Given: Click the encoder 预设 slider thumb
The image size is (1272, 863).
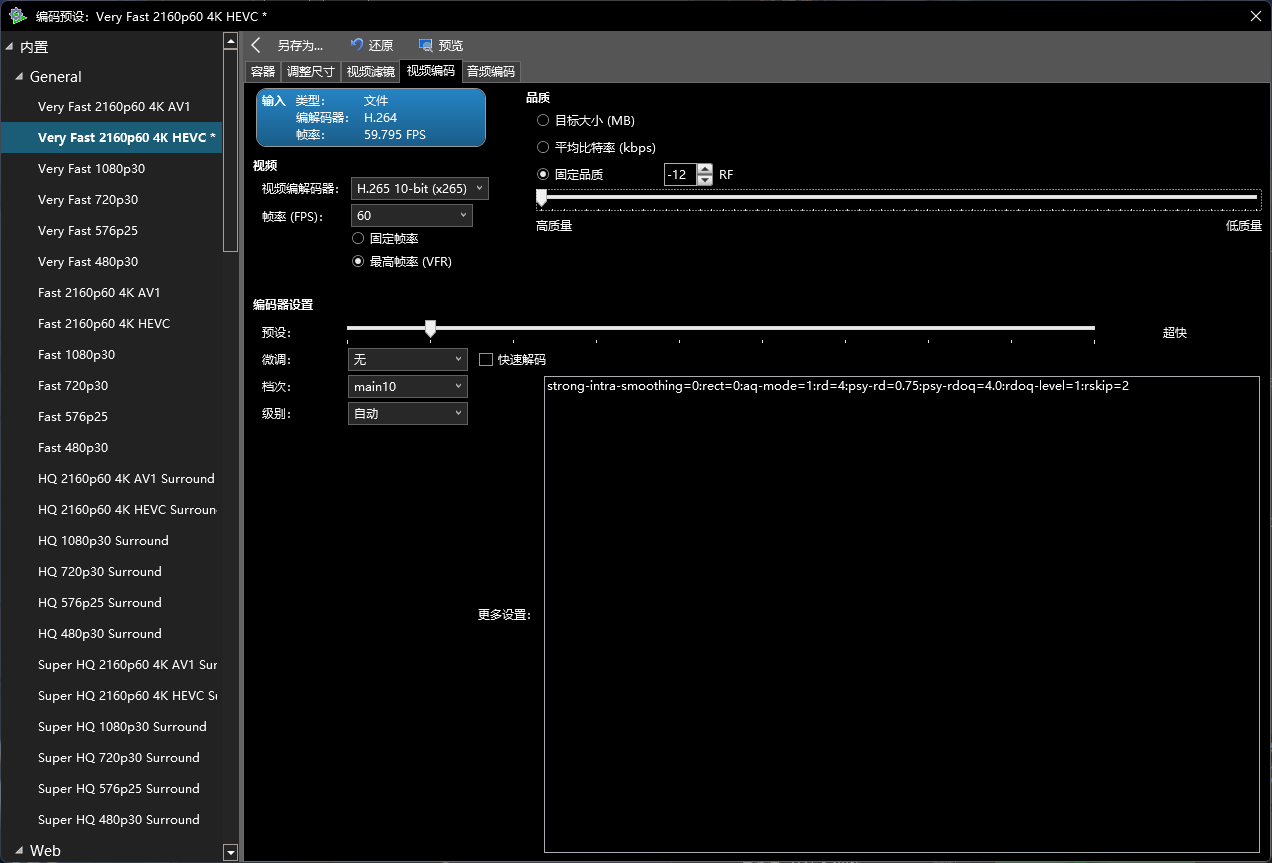Looking at the screenshot, I should (430, 328).
